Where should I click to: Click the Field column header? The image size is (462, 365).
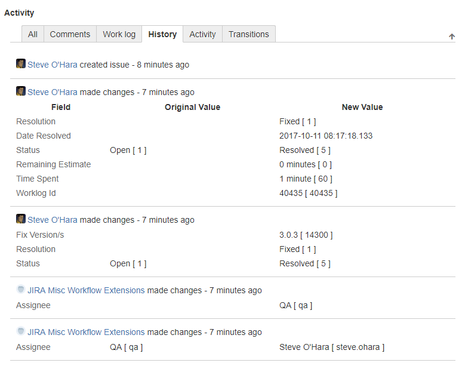point(61,107)
